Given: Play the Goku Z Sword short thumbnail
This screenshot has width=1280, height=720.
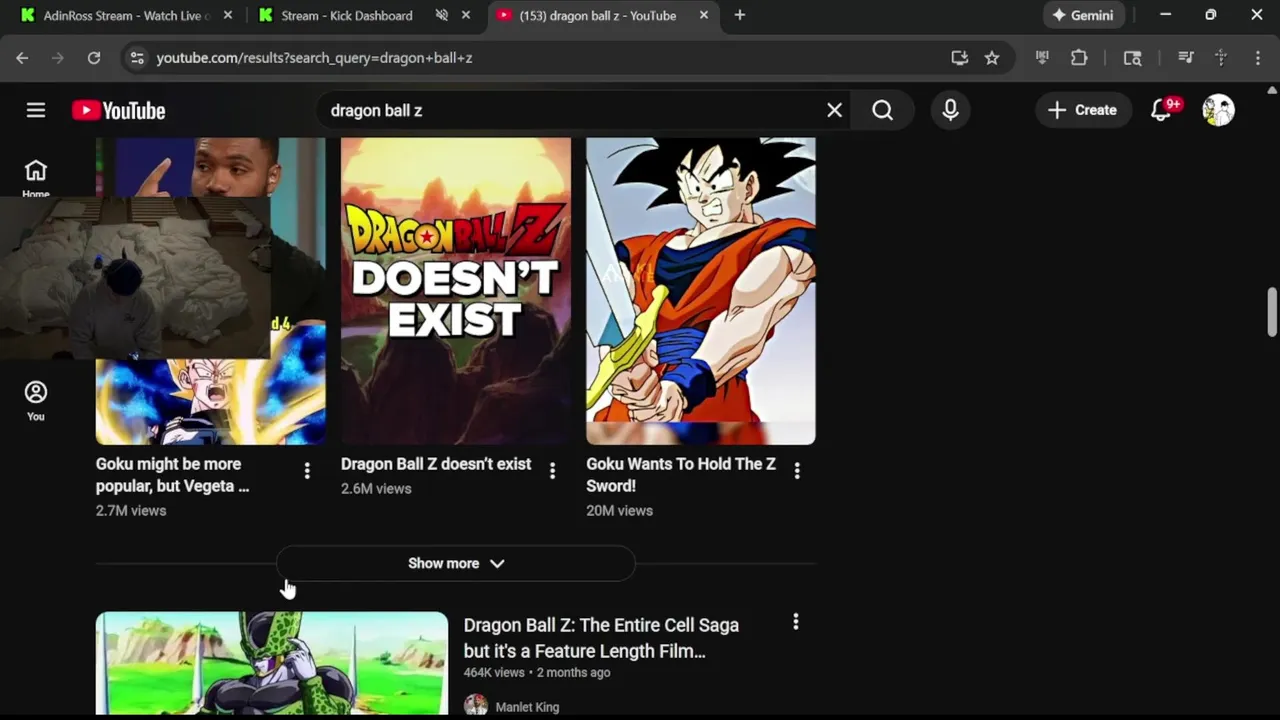Looking at the screenshot, I should pos(701,291).
